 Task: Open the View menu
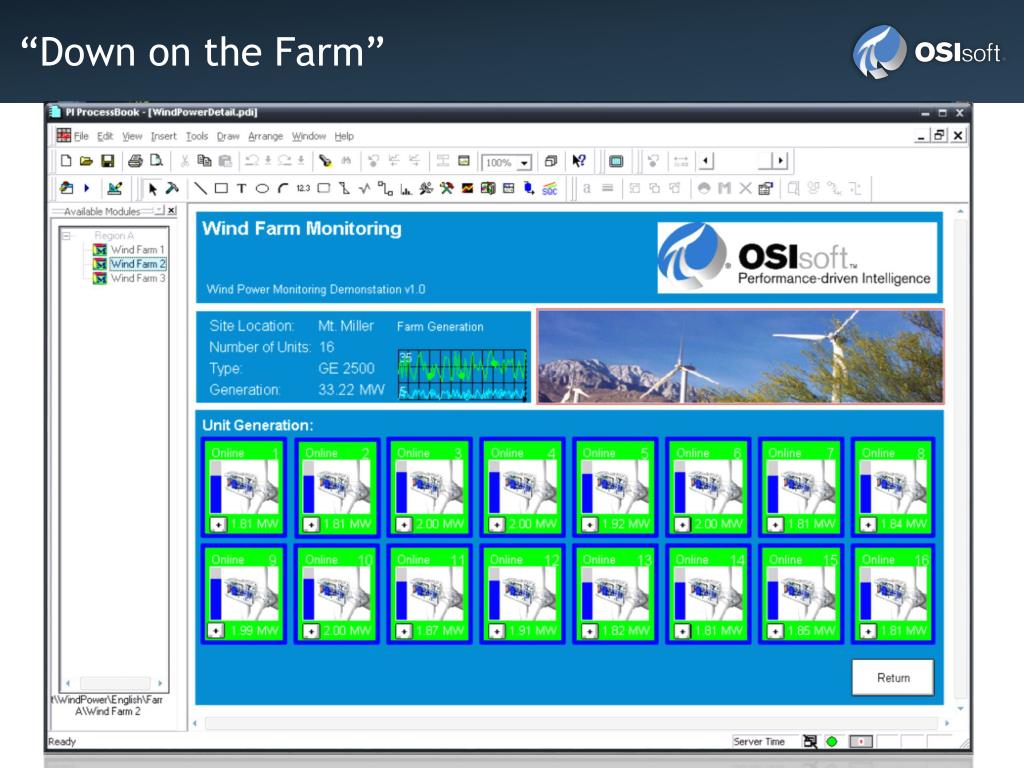(x=132, y=136)
